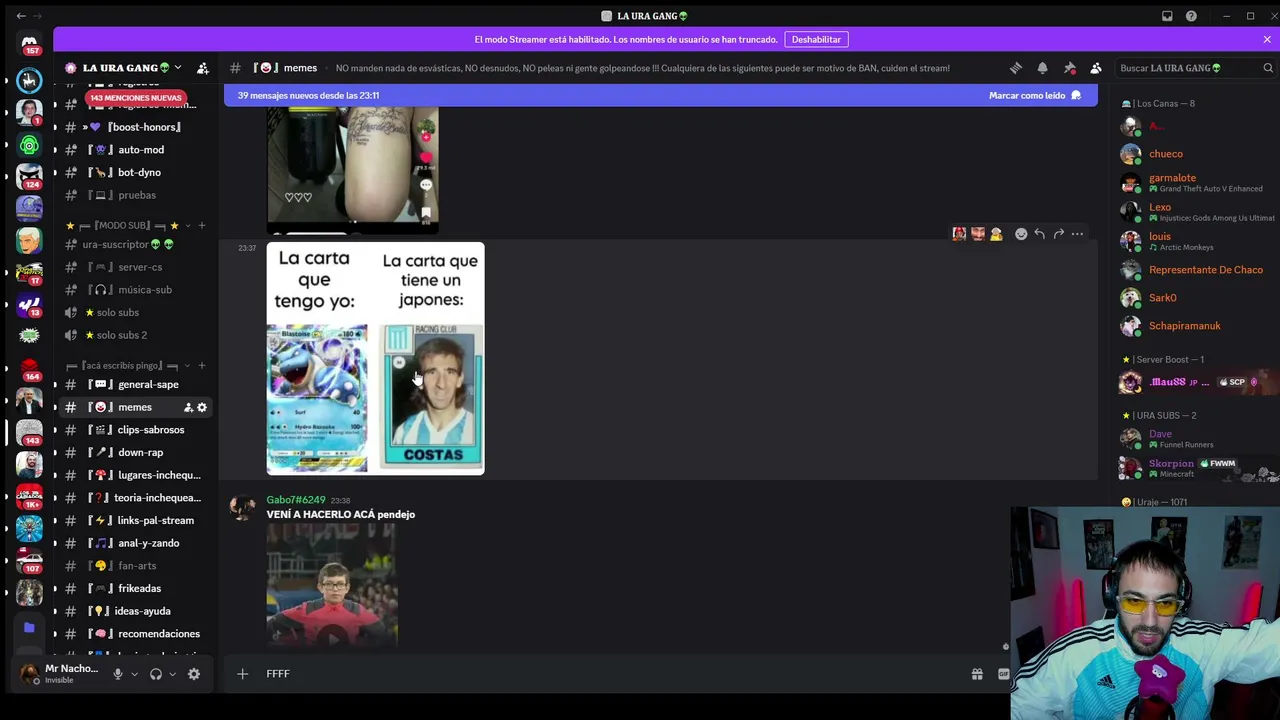This screenshot has width=1280, height=720.
Task: Open the threads icon in channel header
Action: [x=1016, y=68]
